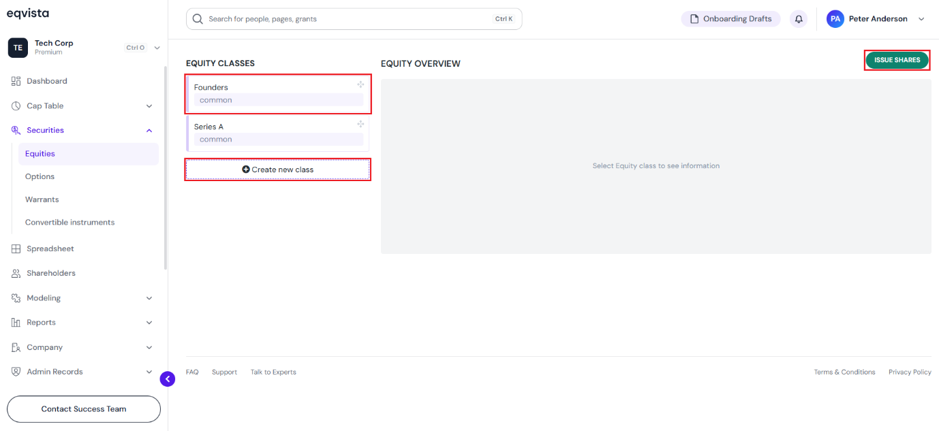The height and width of the screenshot is (431, 939).
Task: Click Create new class button
Action: pos(277,169)
